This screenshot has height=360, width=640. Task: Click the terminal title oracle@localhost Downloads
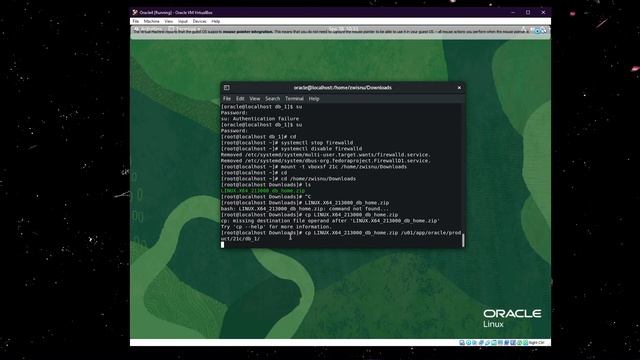342,88
